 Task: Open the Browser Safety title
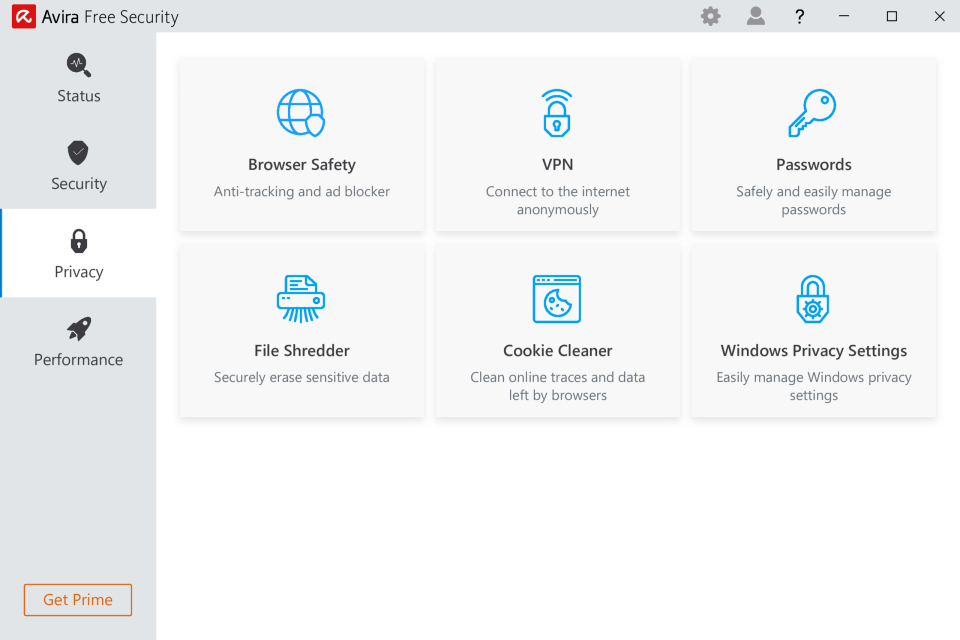[302, 165]
